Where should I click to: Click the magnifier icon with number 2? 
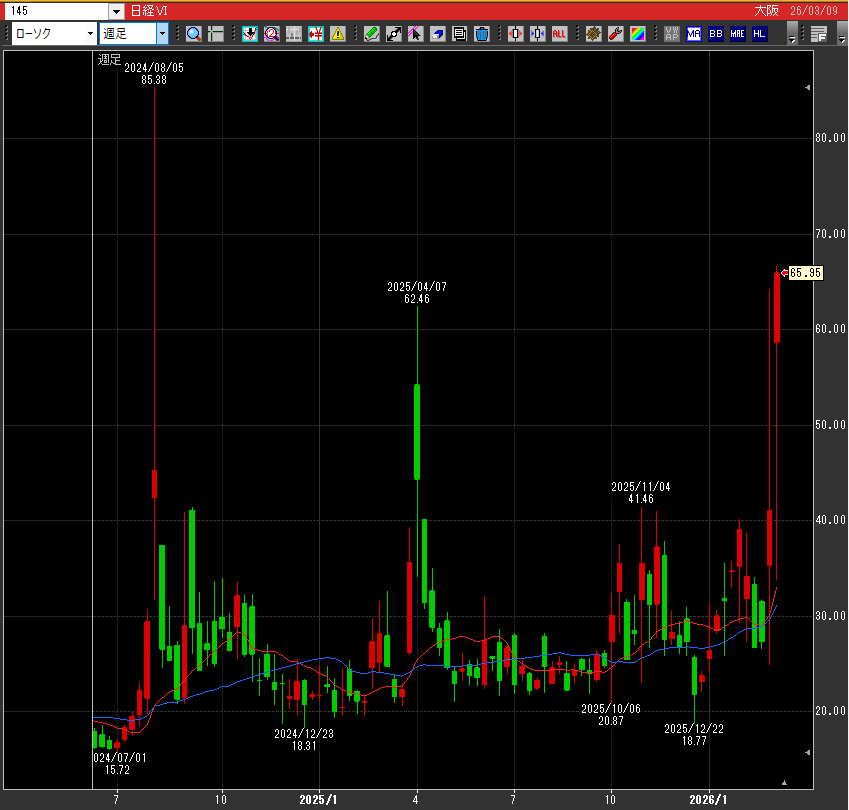pos(272,34)
